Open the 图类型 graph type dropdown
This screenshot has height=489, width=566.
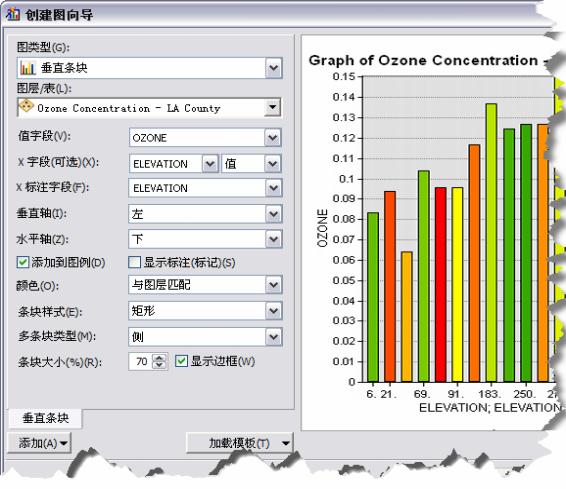click(274, 68)
